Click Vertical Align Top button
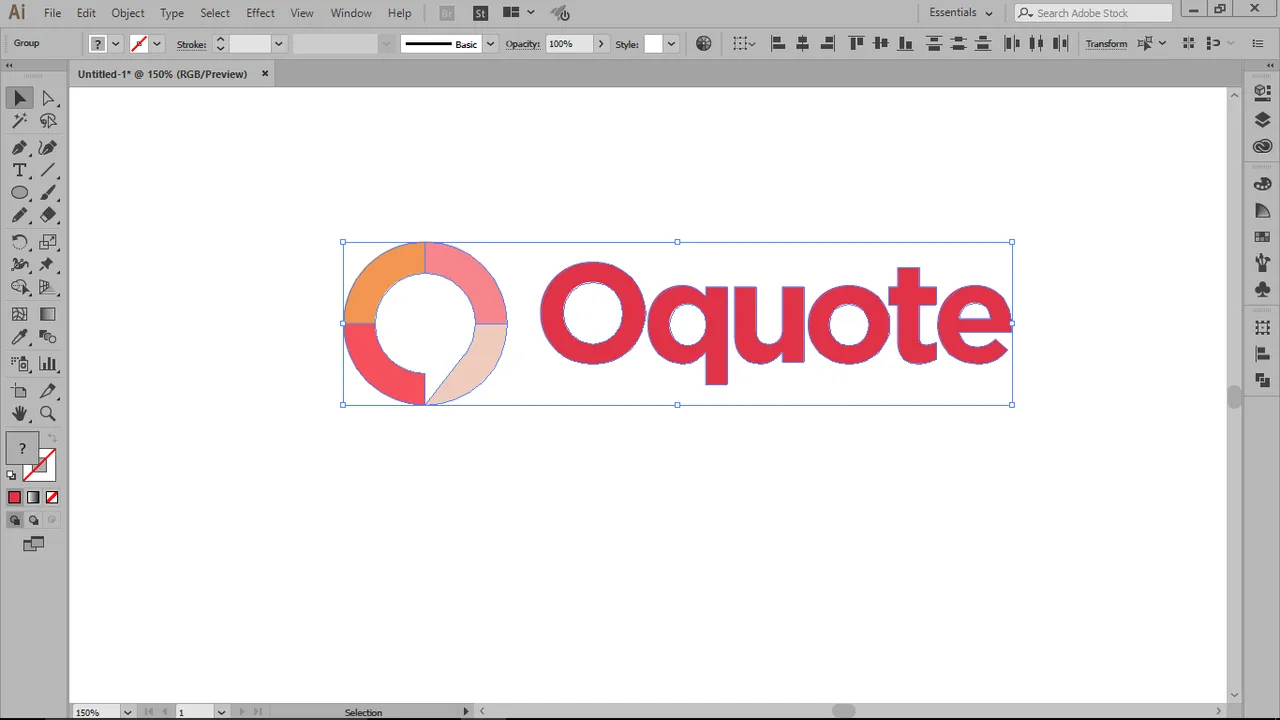The width and height of the screenshot is (1280, 720). point(856,44)
